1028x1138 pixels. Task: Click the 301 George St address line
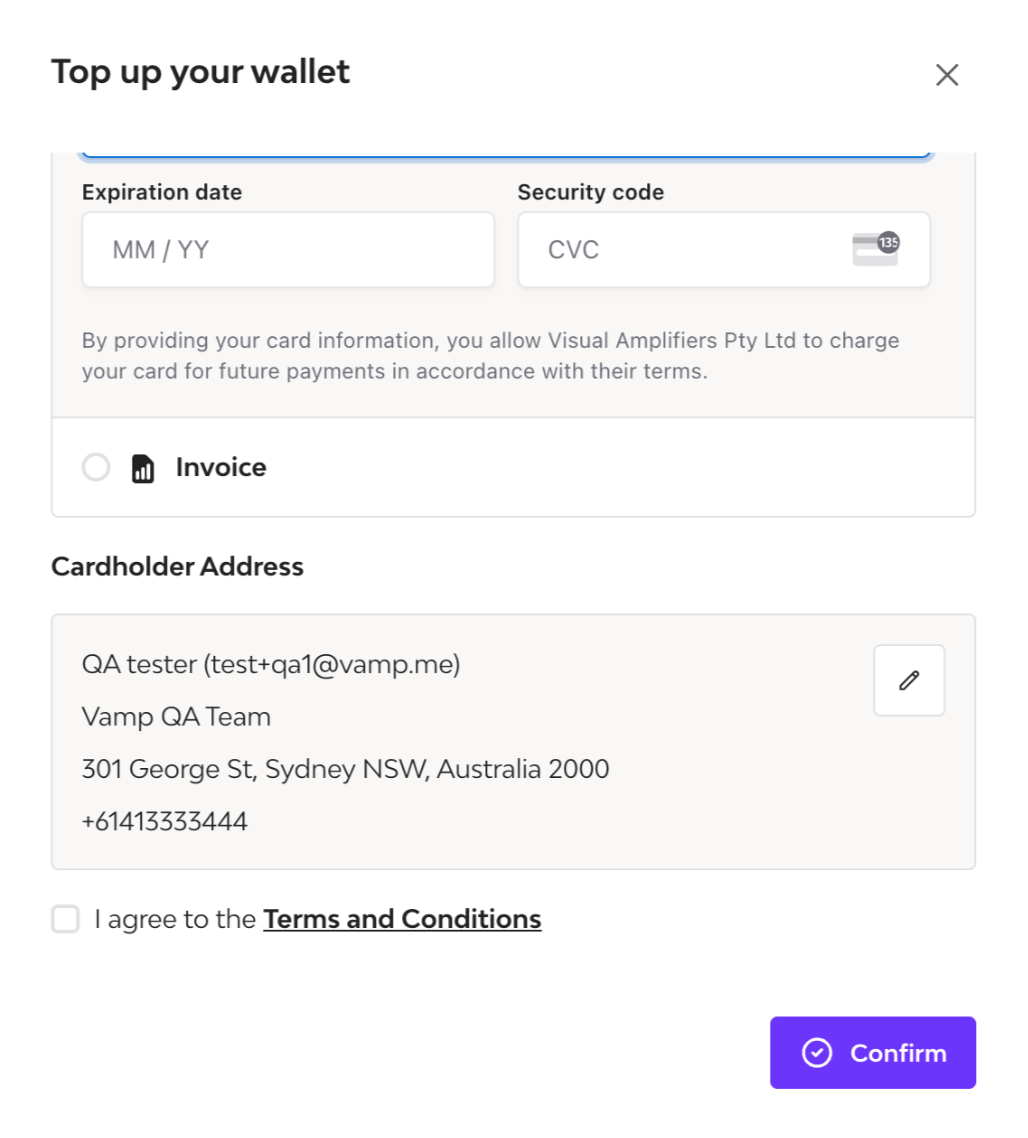[x=345, y=769]
